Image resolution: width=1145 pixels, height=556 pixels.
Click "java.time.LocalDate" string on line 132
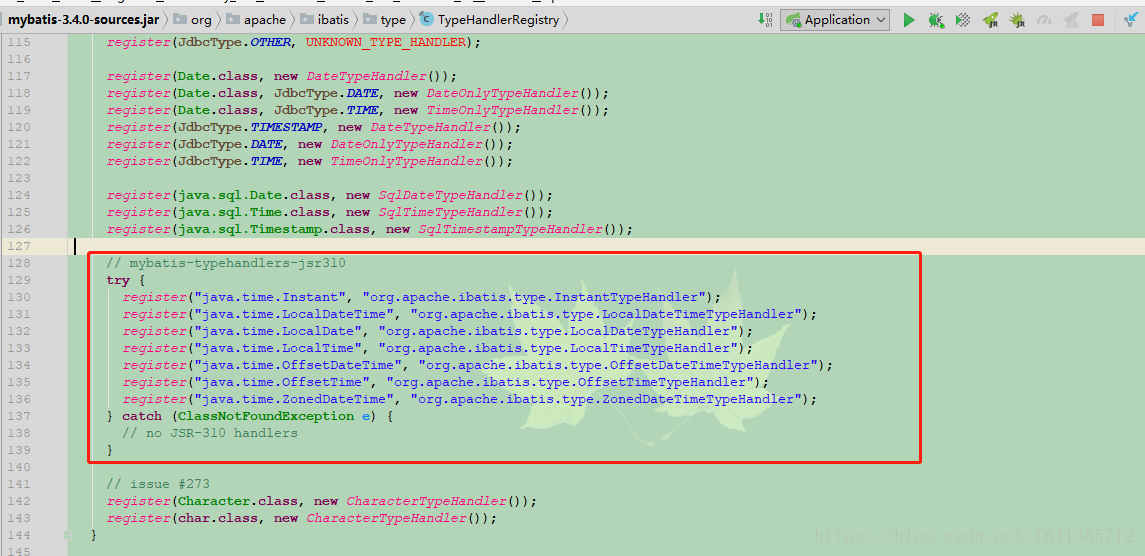279,331
